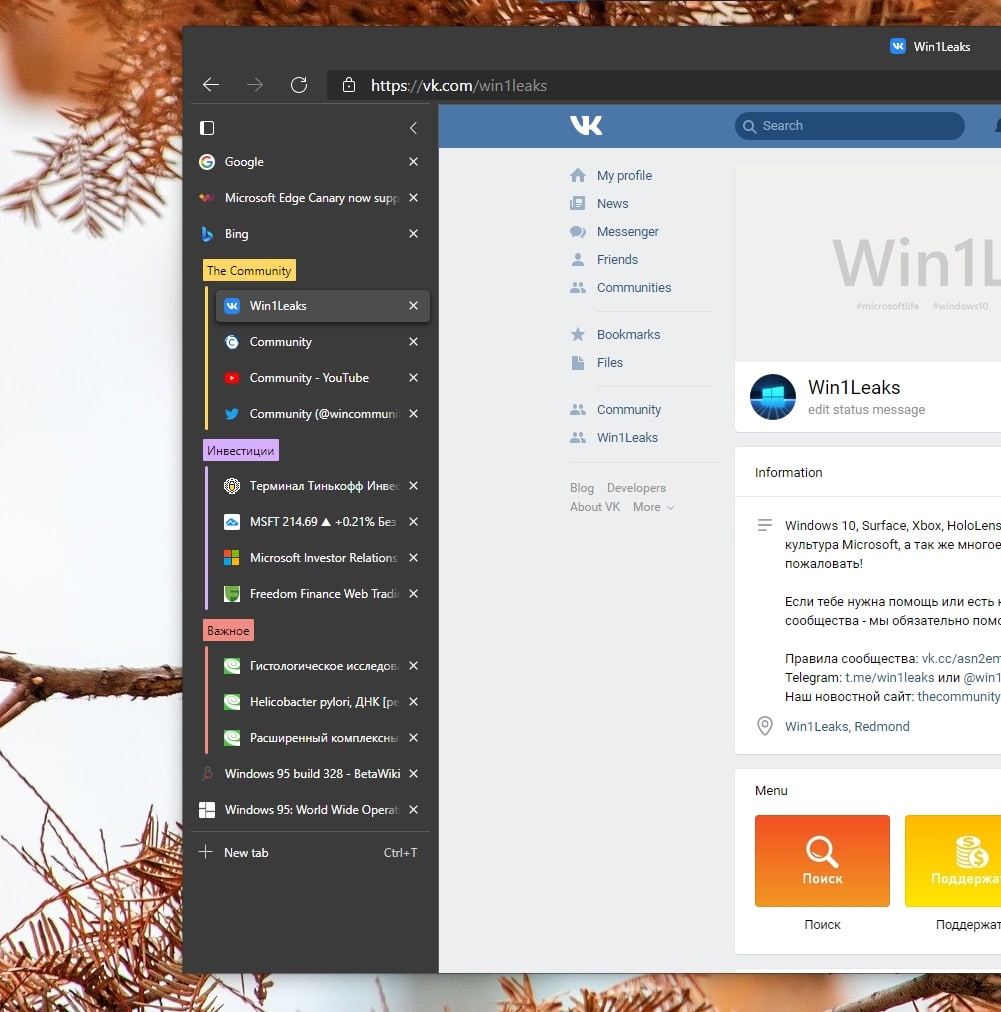Click the VK Search field
Image resolution: width=1001 pixels, height=1012 pixels.
(x=849, y=126)
